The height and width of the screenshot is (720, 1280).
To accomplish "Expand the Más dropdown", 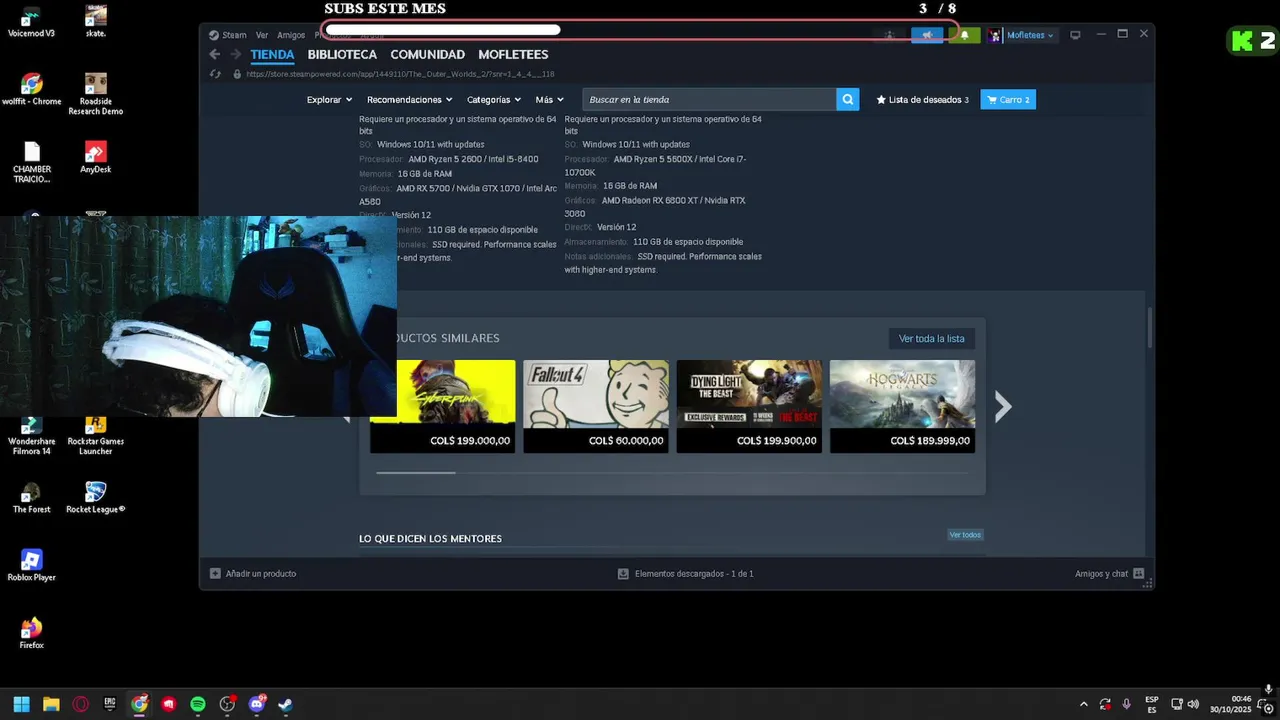I will (549, 99).
